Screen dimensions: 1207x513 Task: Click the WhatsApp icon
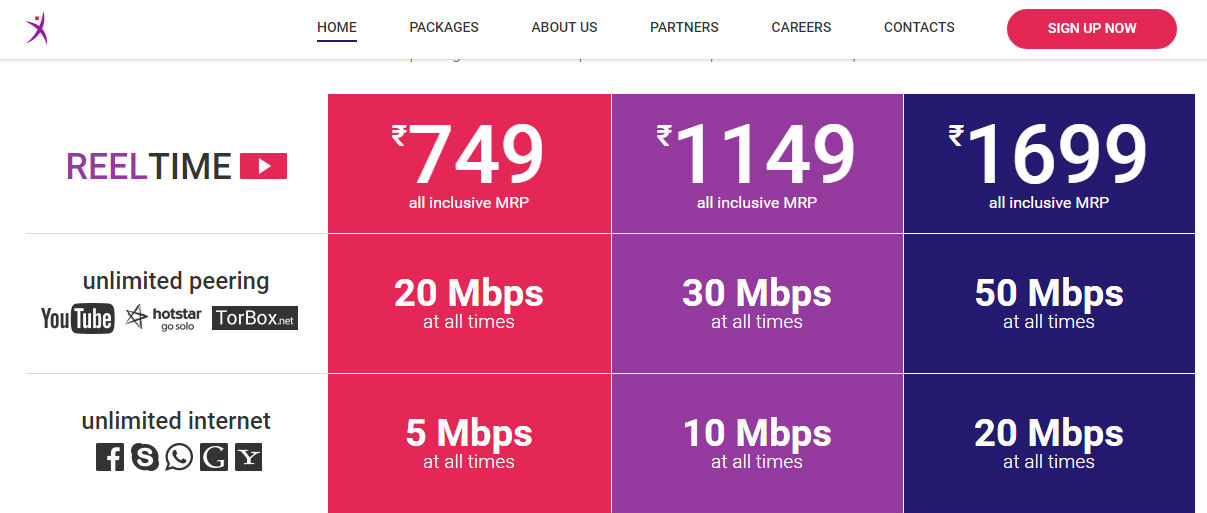click(179, 457)
